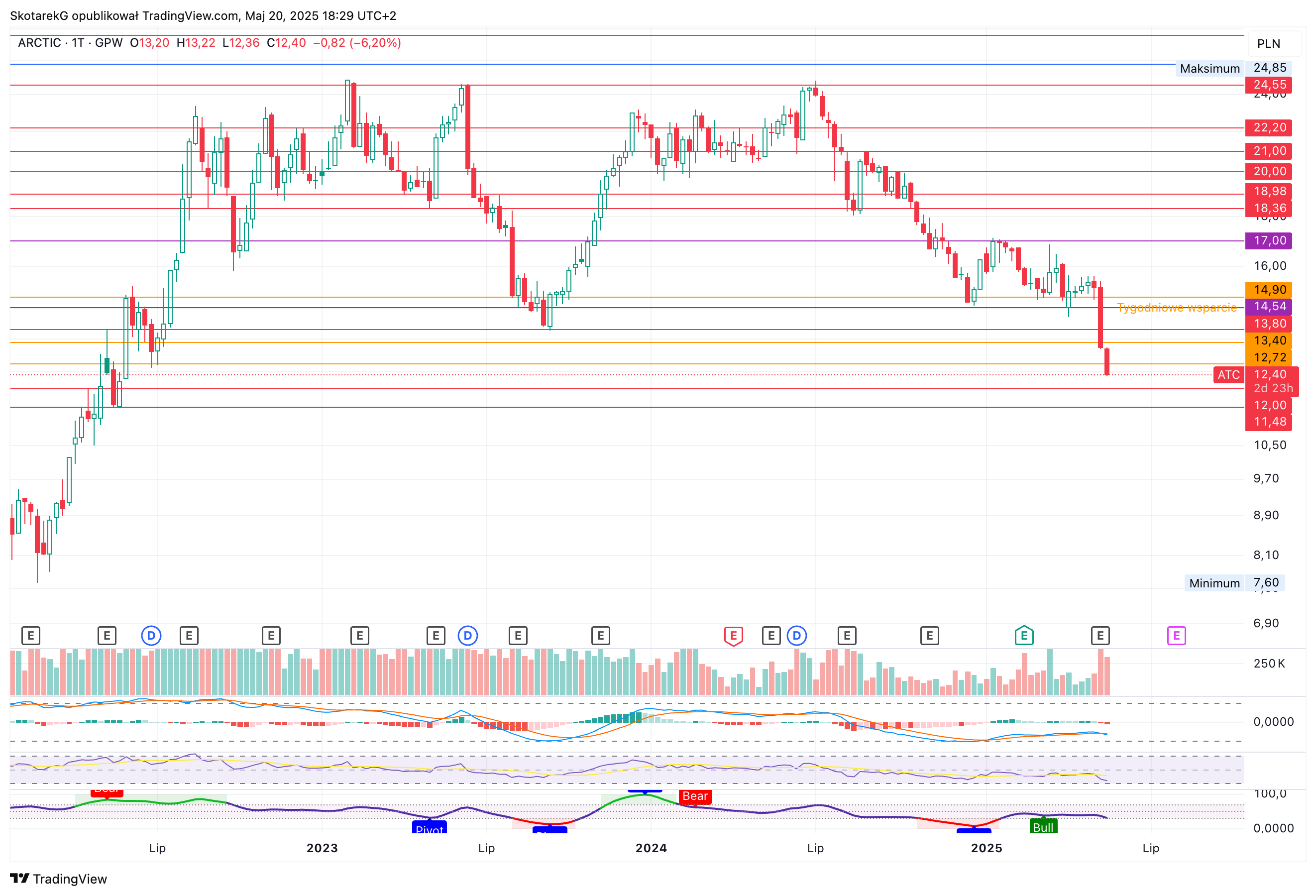Click the TradingView logo
Image resolution: width=1316 pixels, height=896 pixels.
point(58,879)
